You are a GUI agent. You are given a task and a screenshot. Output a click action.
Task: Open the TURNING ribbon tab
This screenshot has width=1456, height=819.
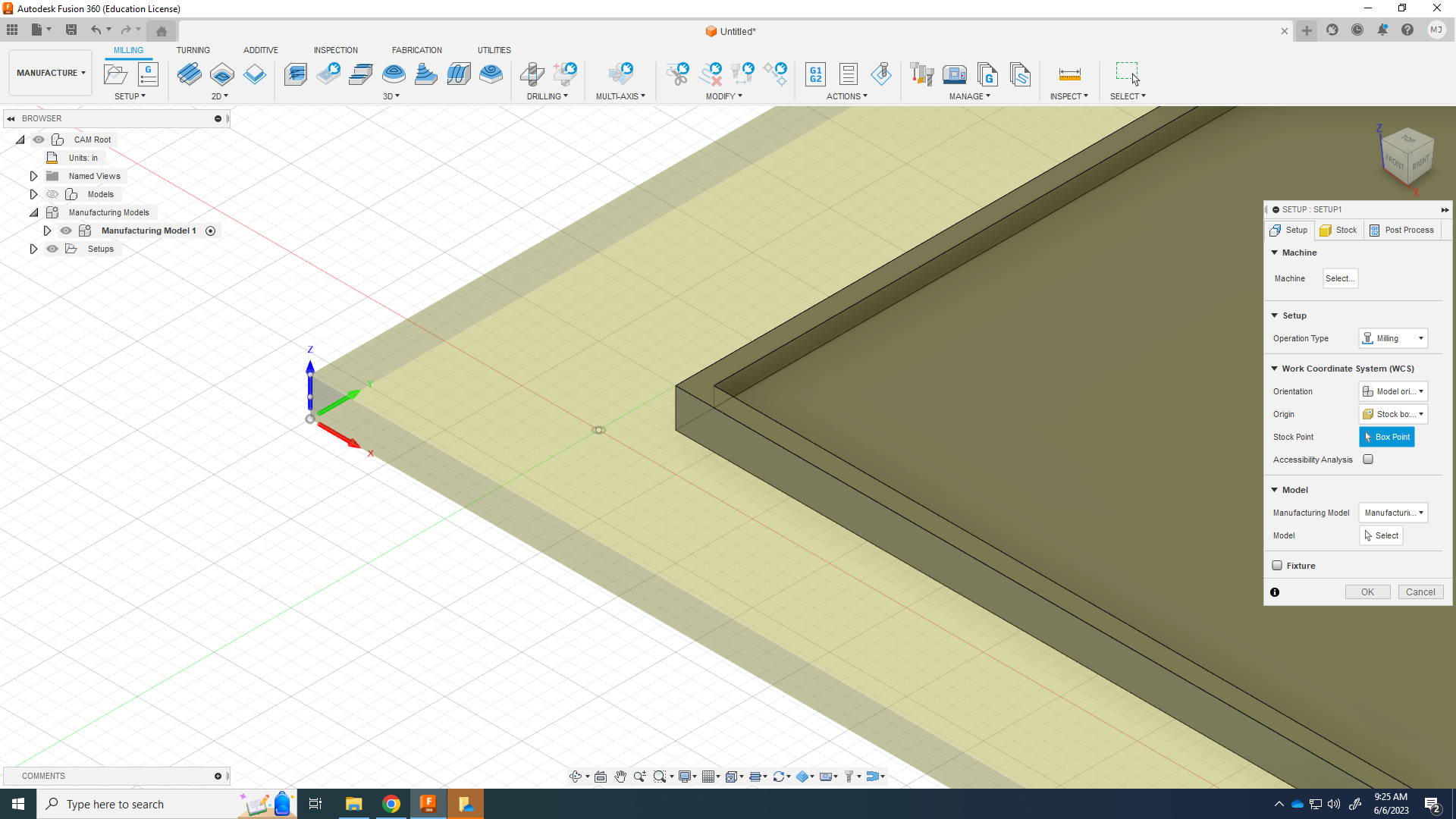pyautogui.click(x=193, y=50)
